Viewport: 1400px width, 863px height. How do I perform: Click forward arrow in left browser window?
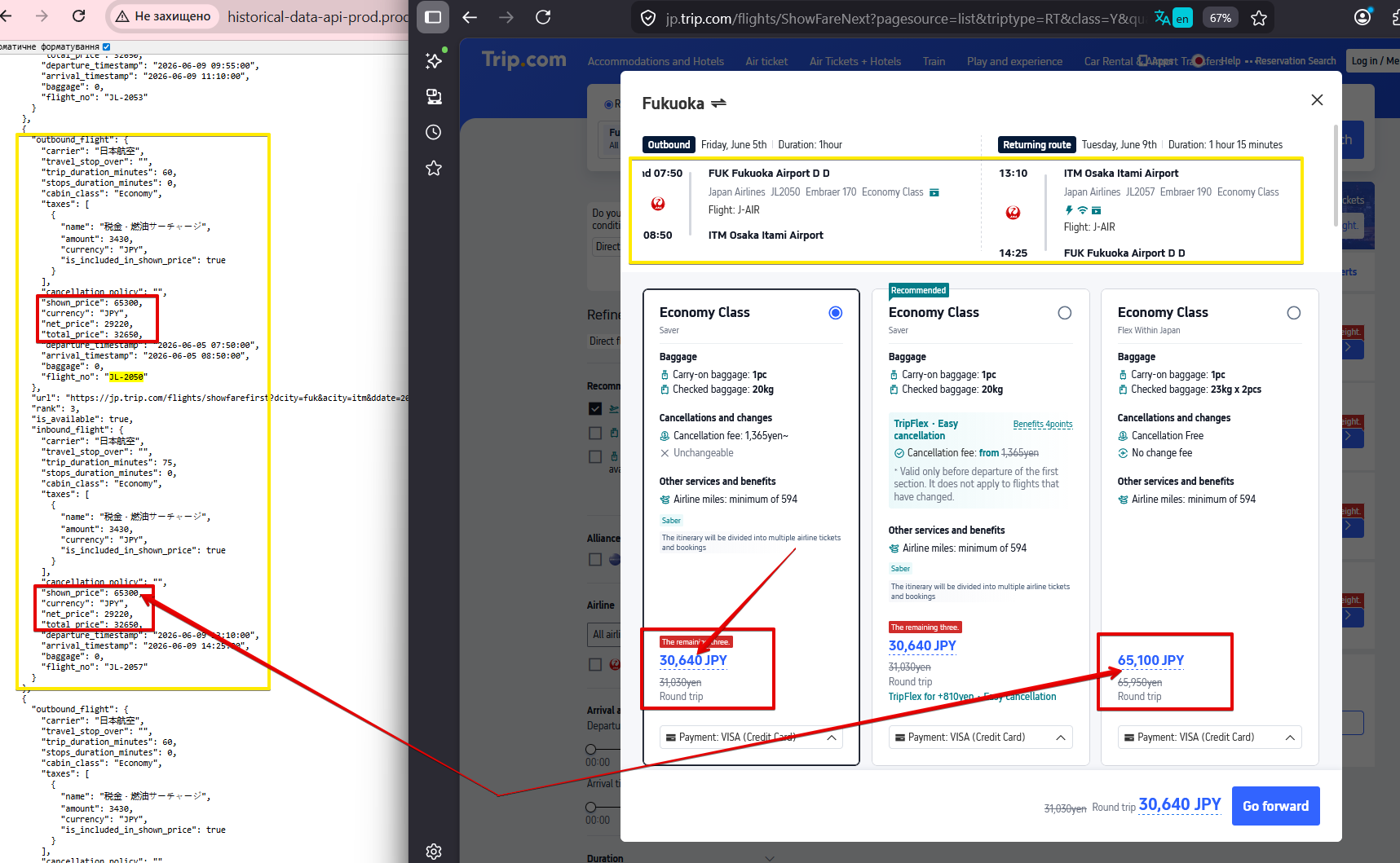[x=42, y=16]
